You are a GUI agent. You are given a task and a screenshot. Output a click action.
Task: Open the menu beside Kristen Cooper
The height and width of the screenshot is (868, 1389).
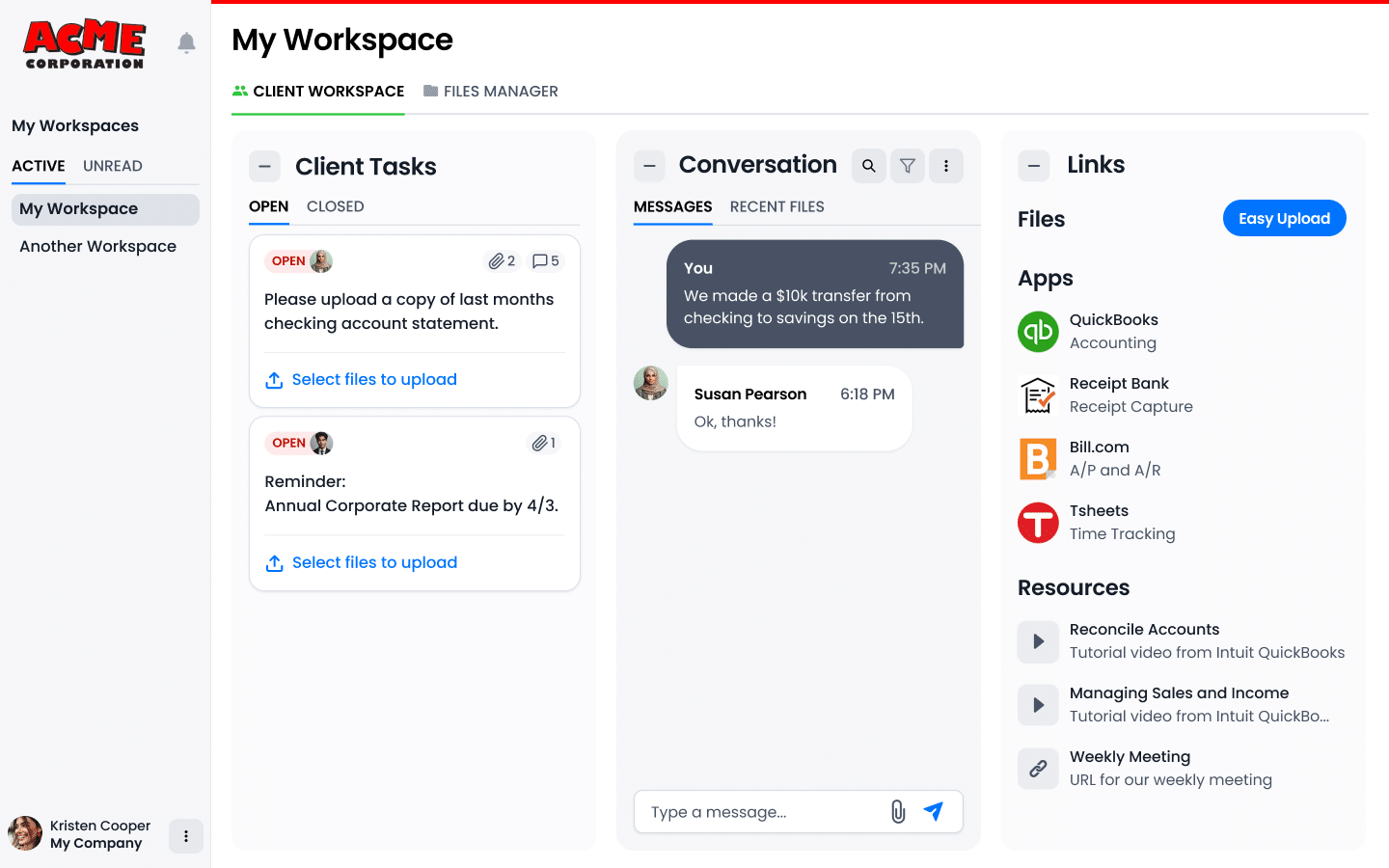(185, 836)
